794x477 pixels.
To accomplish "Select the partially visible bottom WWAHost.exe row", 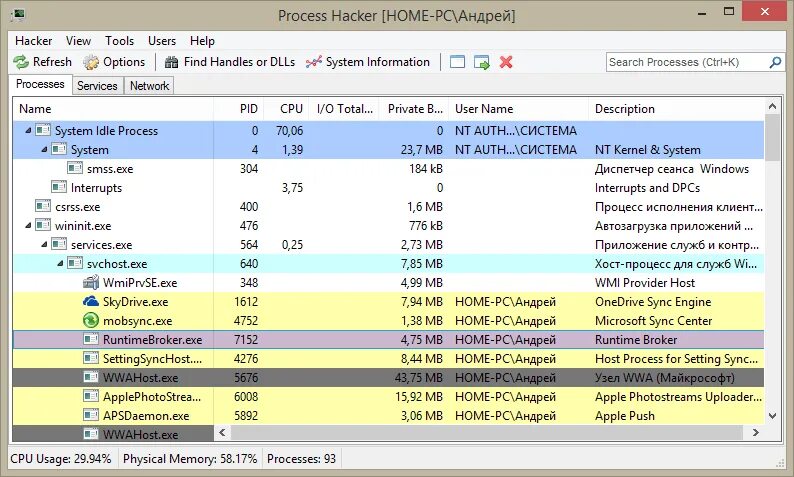I will pos(113,434).
